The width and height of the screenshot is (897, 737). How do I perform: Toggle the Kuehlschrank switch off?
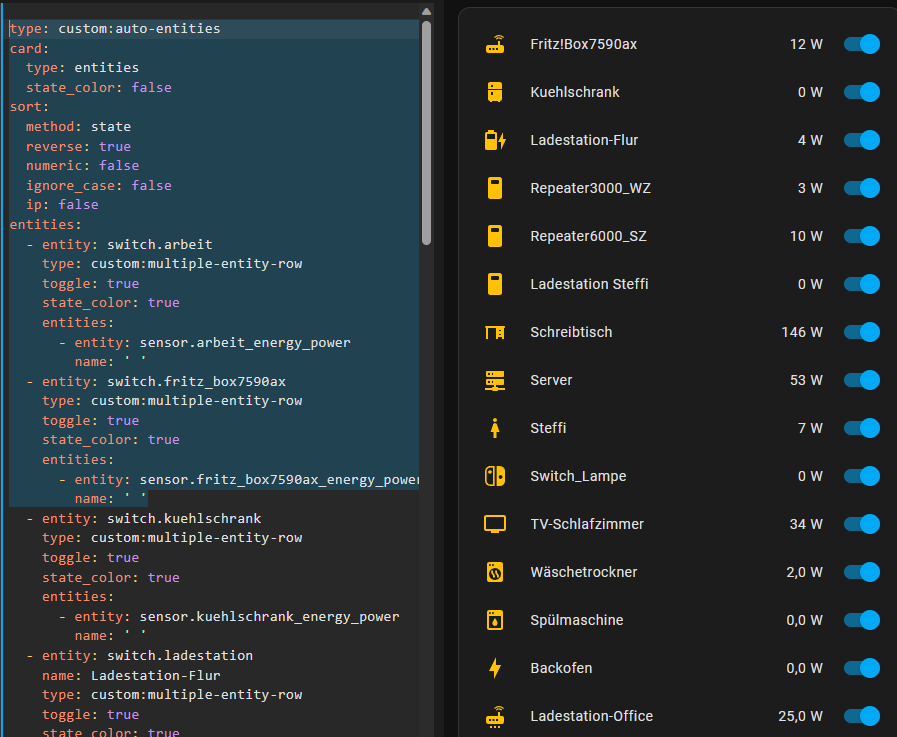[x=861, y=92]
